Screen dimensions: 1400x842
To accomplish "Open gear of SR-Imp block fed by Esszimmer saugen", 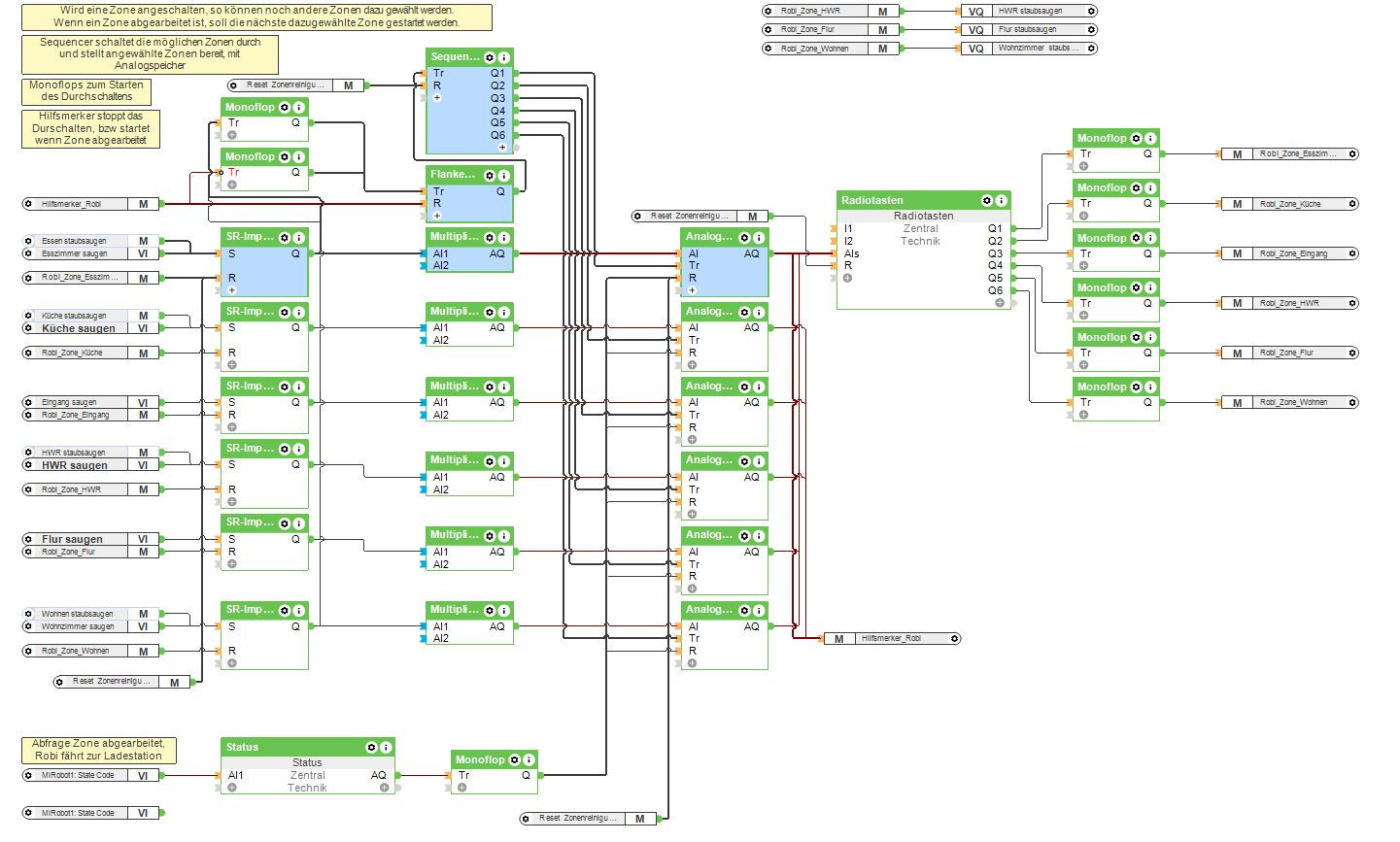I will 285,237.
